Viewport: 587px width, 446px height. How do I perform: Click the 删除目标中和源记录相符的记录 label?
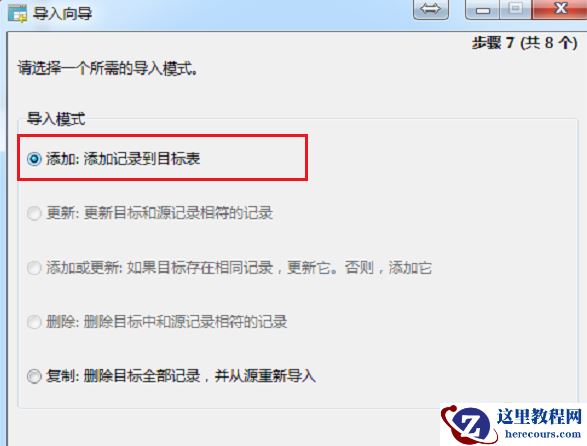[x=185, y=322]
